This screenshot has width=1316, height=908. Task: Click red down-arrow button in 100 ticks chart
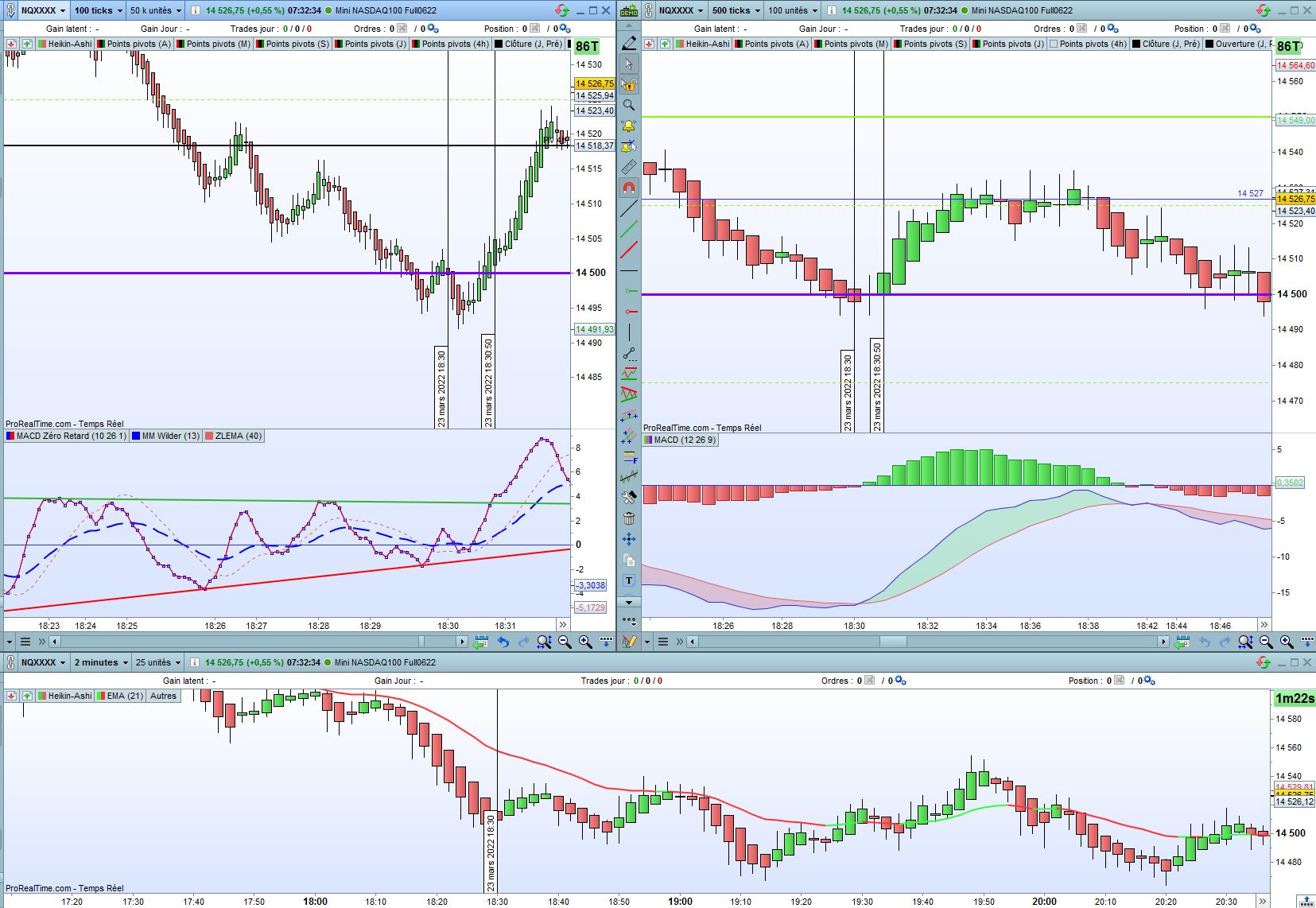pos(11,44)
